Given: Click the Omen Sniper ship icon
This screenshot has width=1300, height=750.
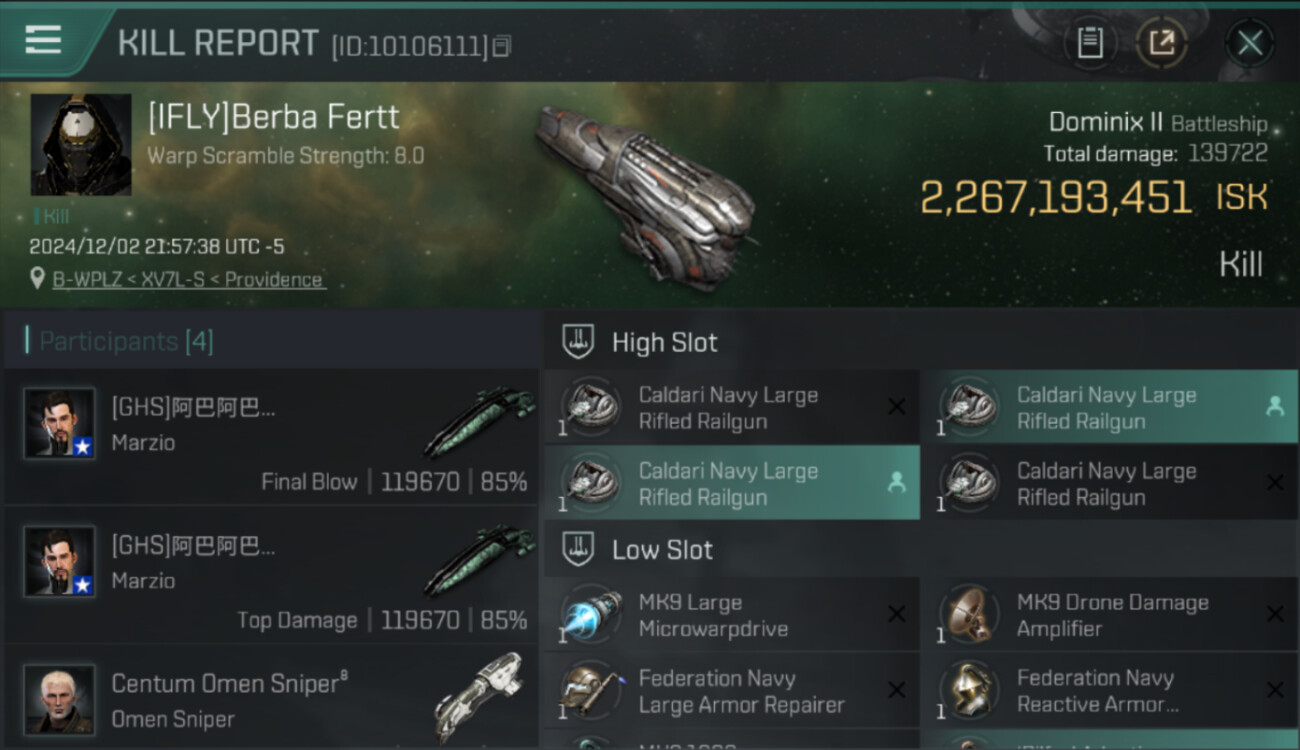Looking at the screenshot, I should pyautogui.click(x=480, y=698).
